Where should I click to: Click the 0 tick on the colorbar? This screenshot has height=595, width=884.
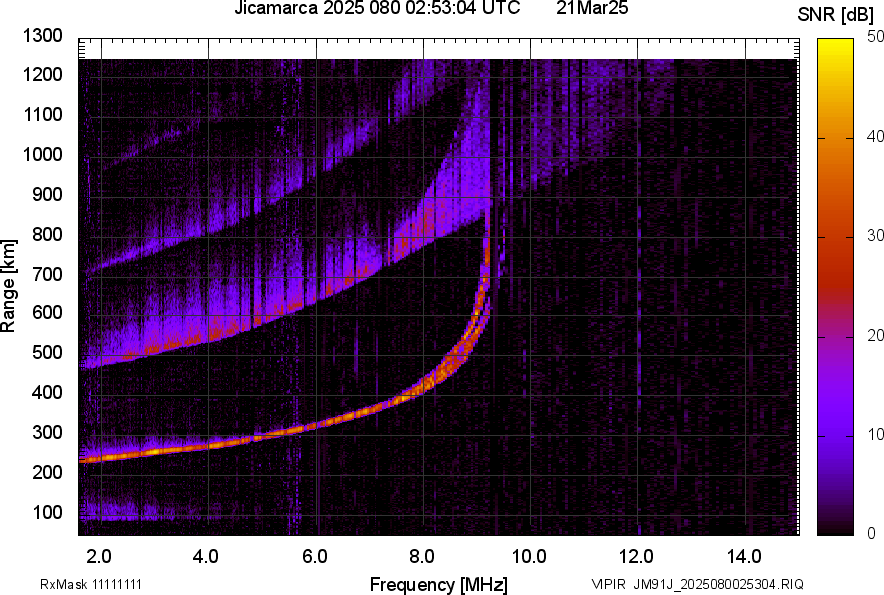872,533
